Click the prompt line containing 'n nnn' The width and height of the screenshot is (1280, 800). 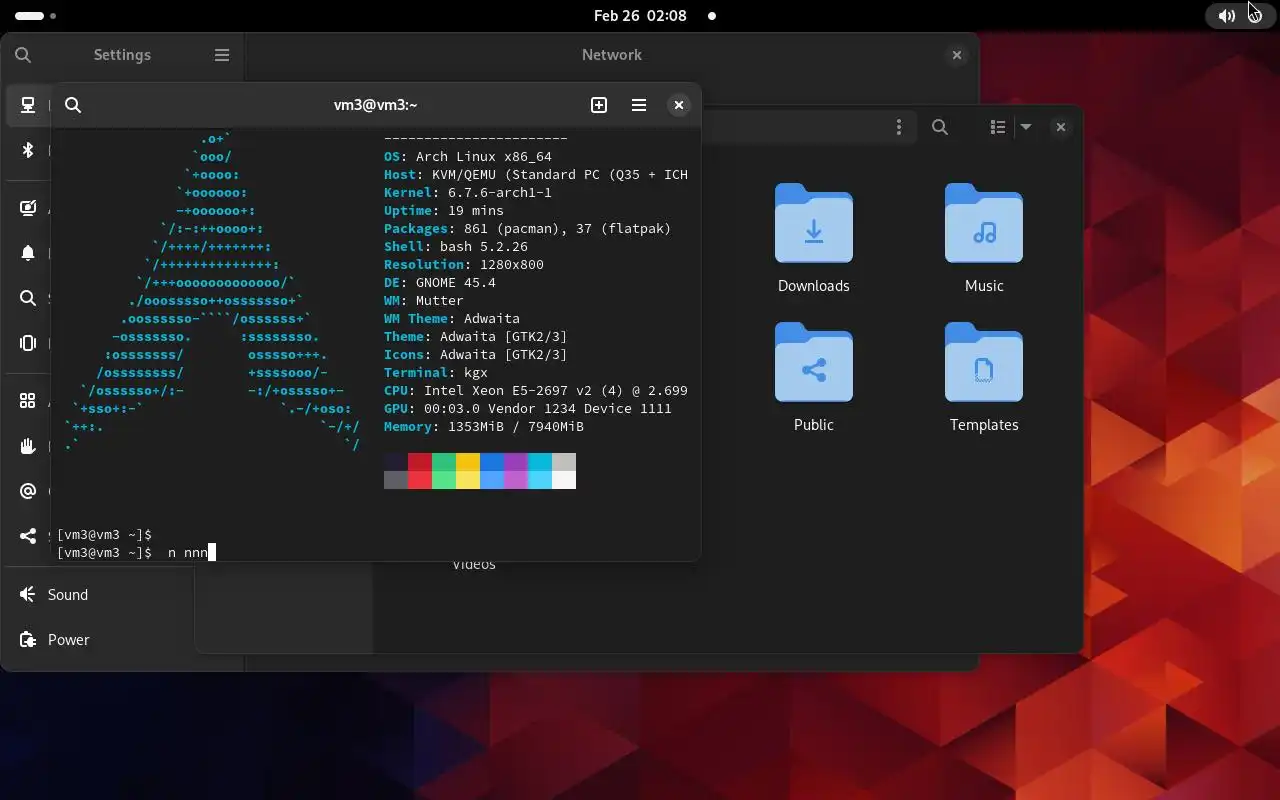pyautogui.click(x=136, y=553)
